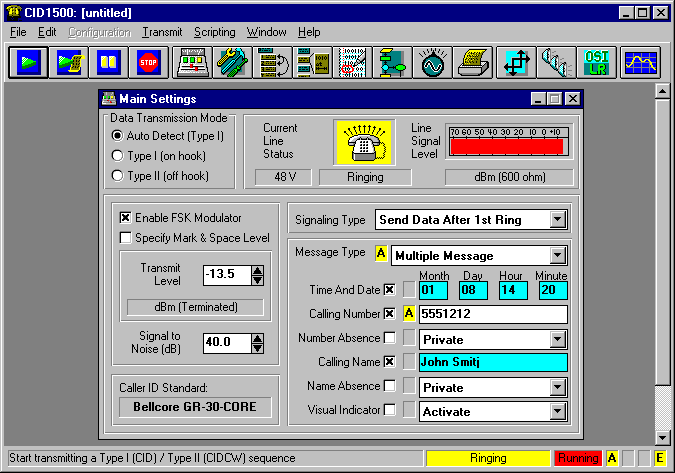
Task: Open the OSI LR toolbar icon
Action: 594,63
